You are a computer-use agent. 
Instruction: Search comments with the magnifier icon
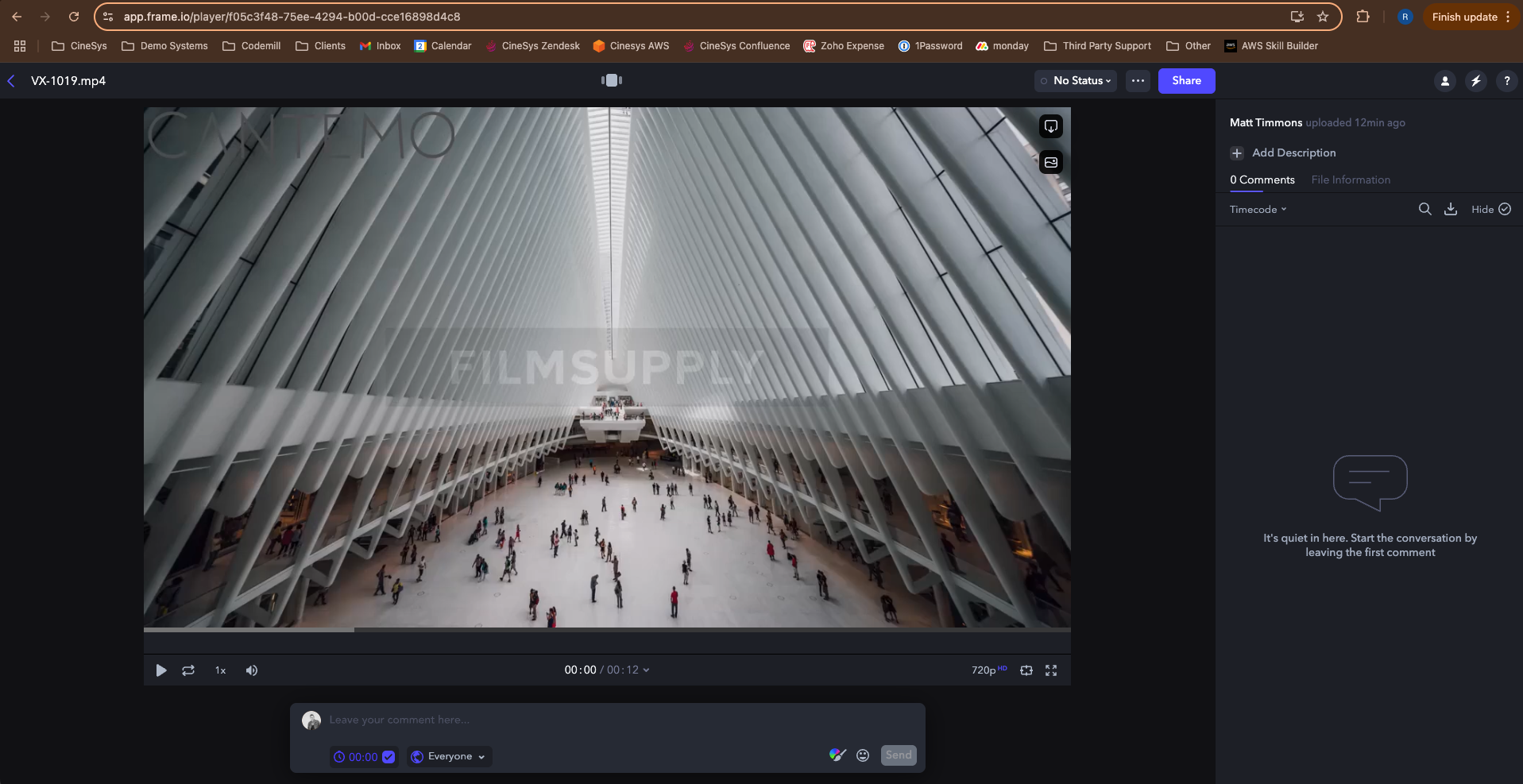click(1425, 209)
